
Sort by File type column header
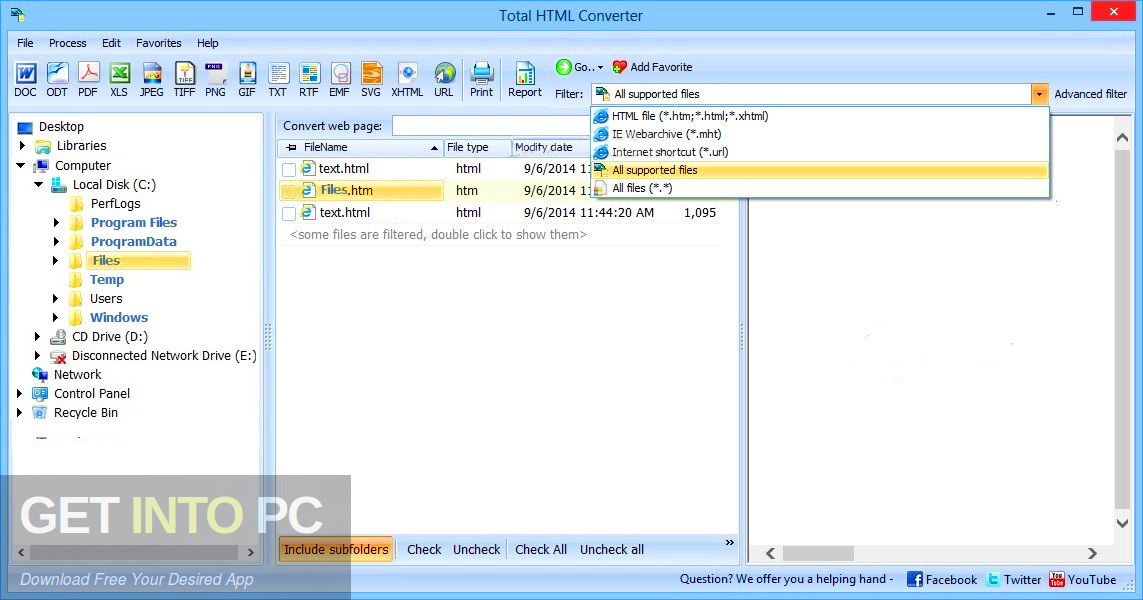pyautogui.click(x=477, y=147)
